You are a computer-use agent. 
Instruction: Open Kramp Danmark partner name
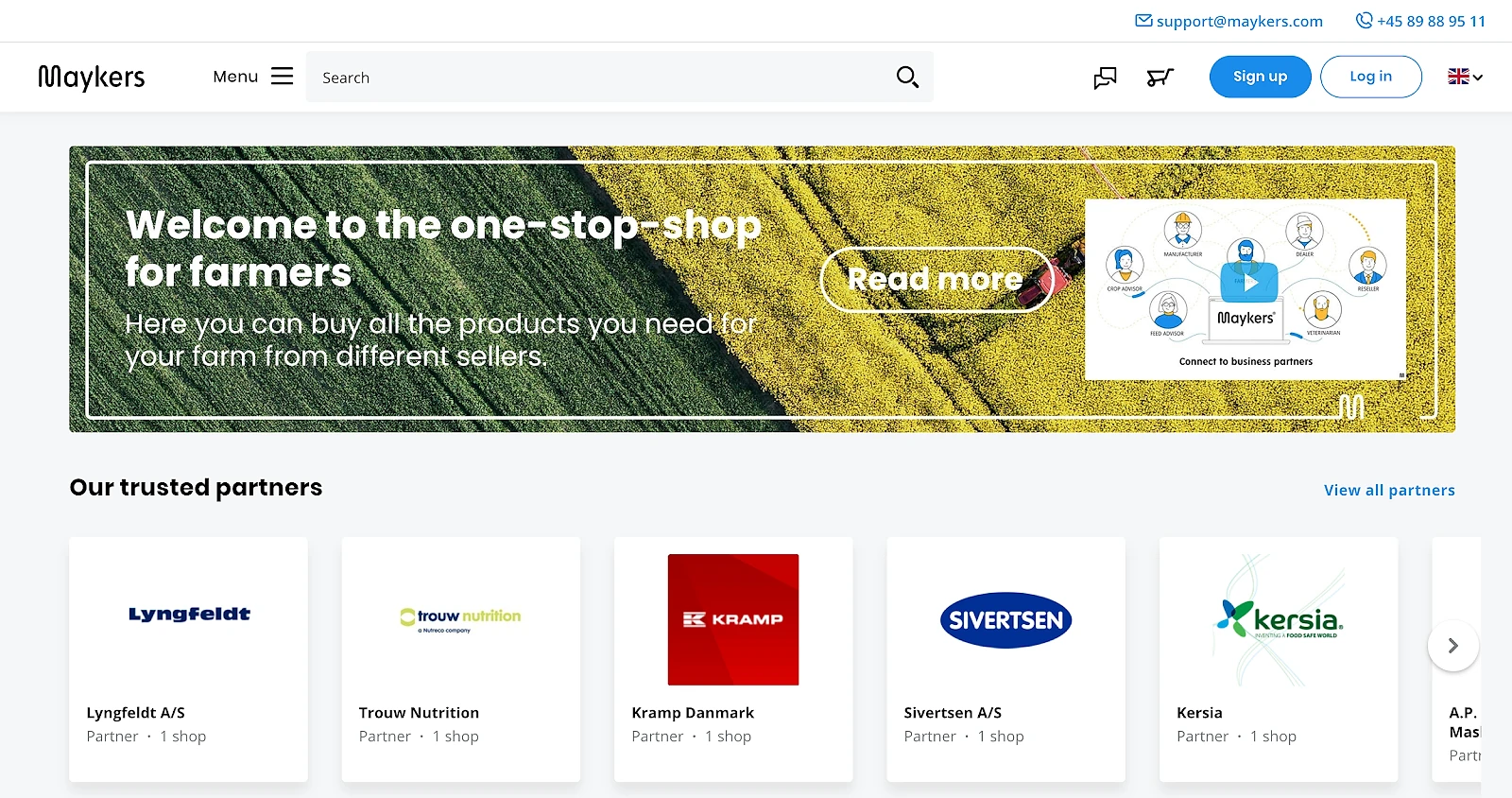coord(693,713)
